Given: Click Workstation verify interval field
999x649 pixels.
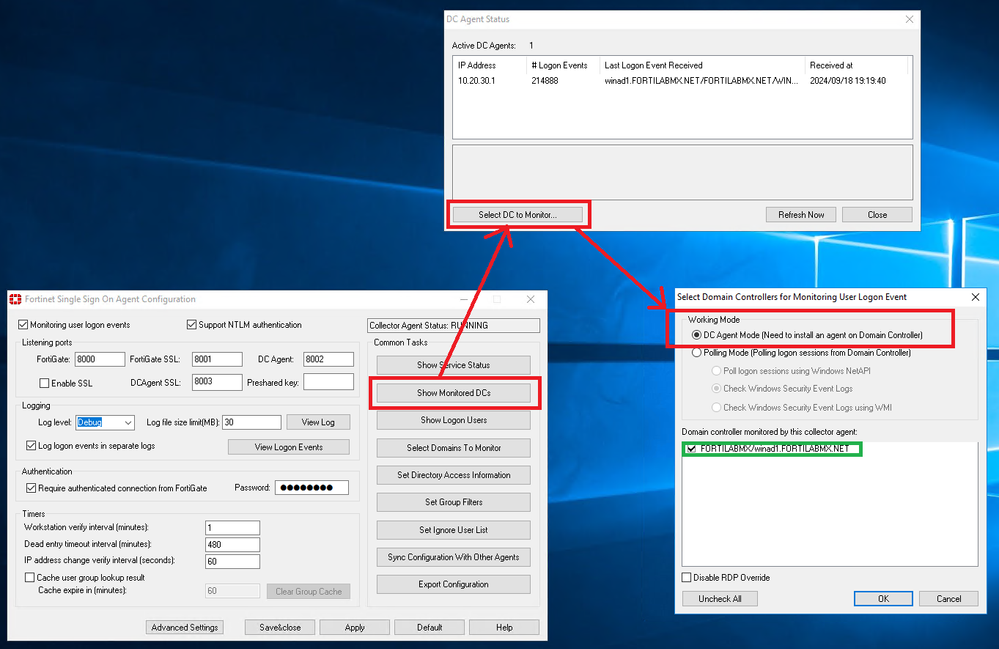Looking at the screenshot, I should pos(233,528).
